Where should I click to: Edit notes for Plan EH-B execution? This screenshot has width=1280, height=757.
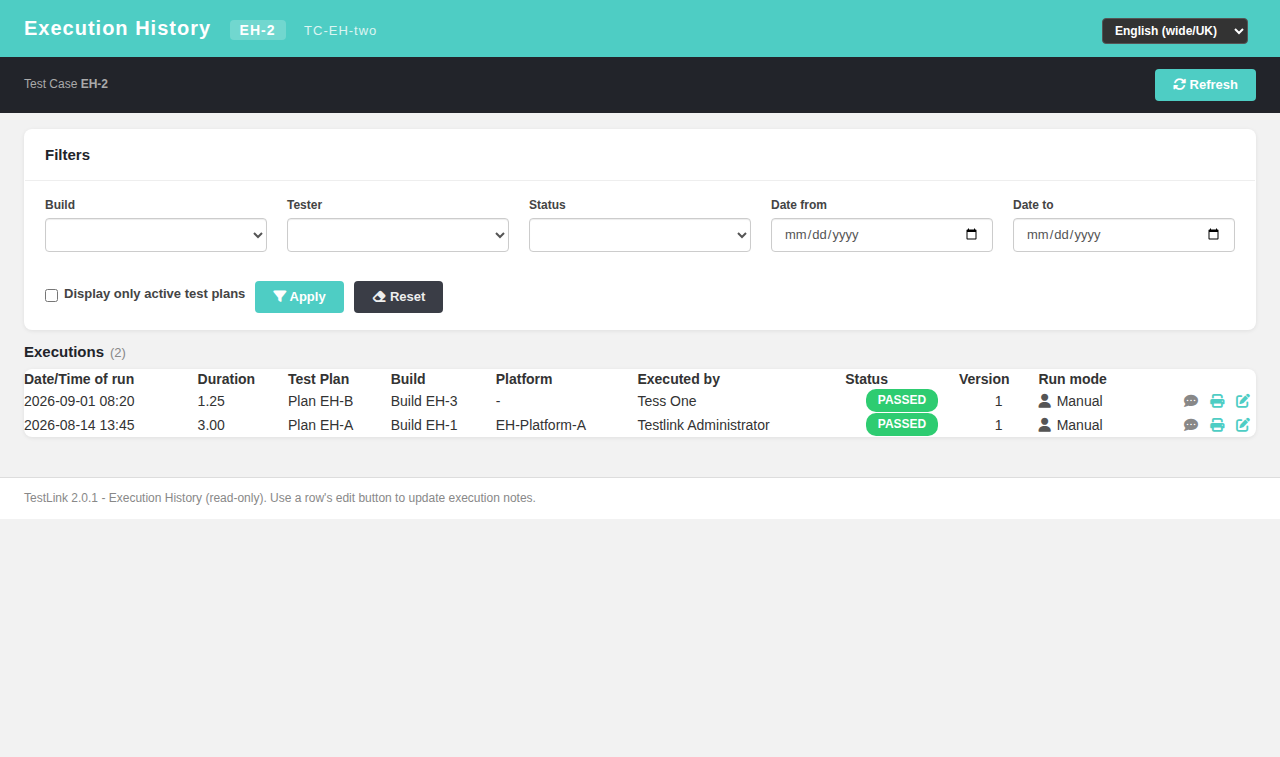point(1243,401)
